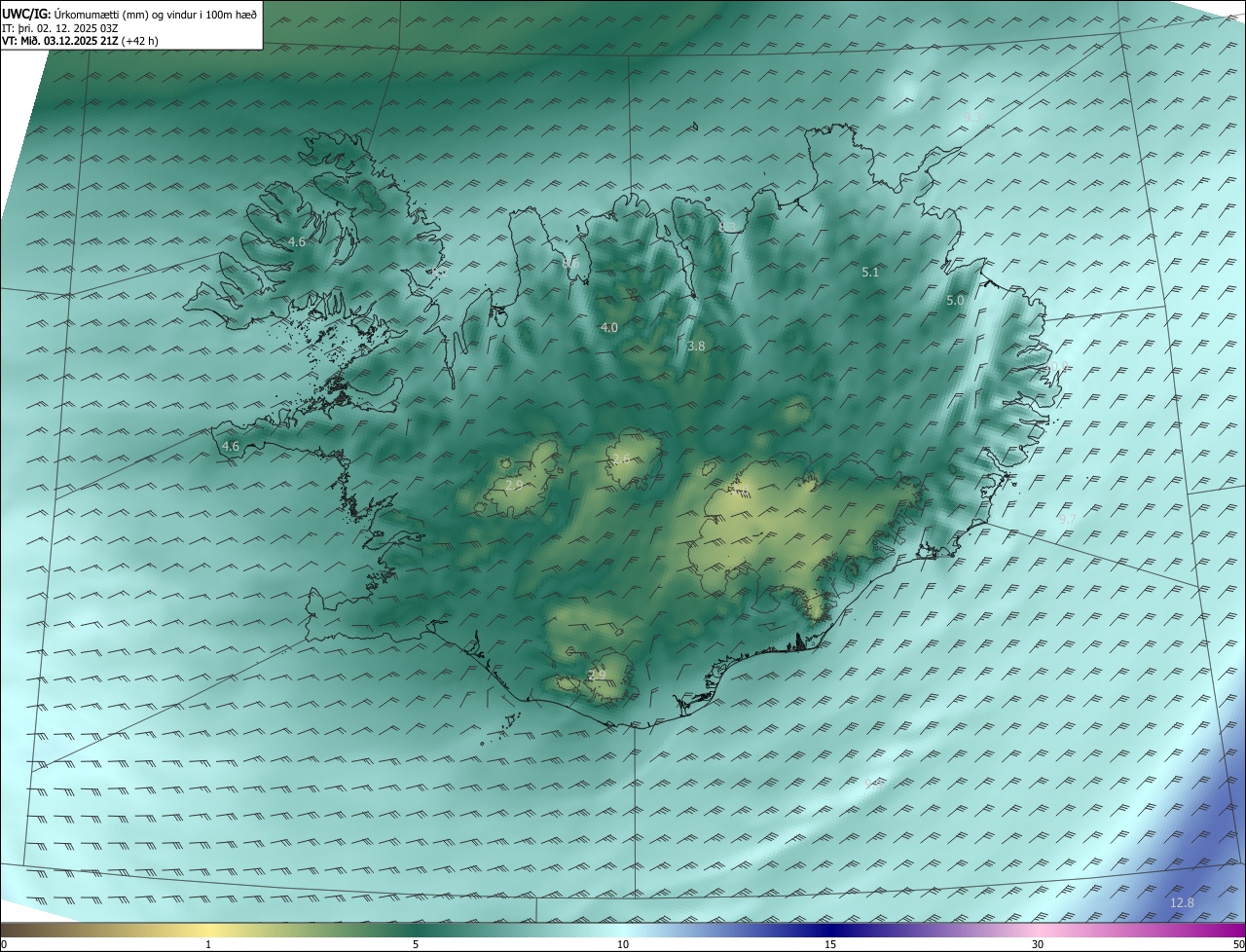Click the colorbar tick label 15

(x=830, y=944)
